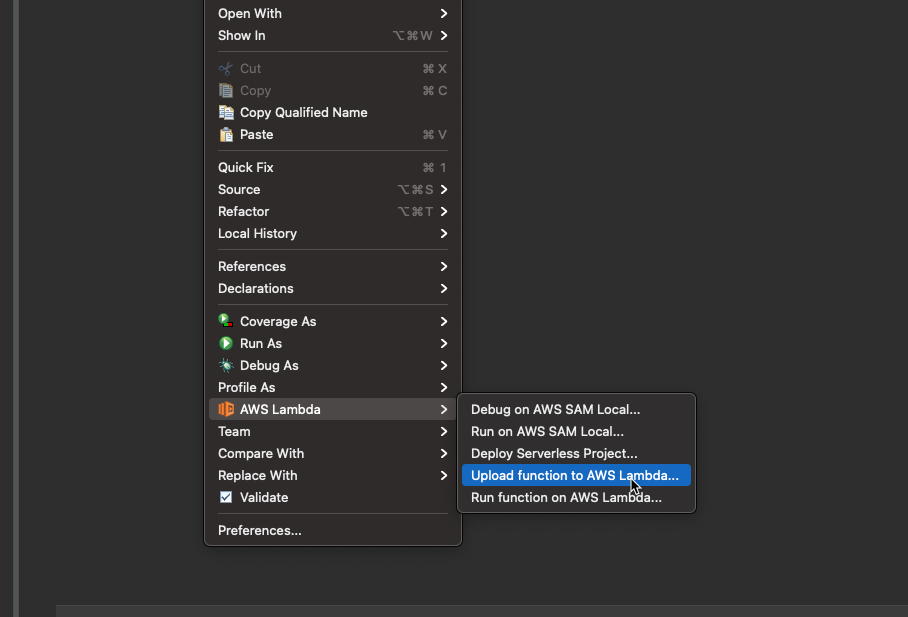Expand the Replace With submenu arrow
This screenshot has height=617, width=908.
click(444, 476)
